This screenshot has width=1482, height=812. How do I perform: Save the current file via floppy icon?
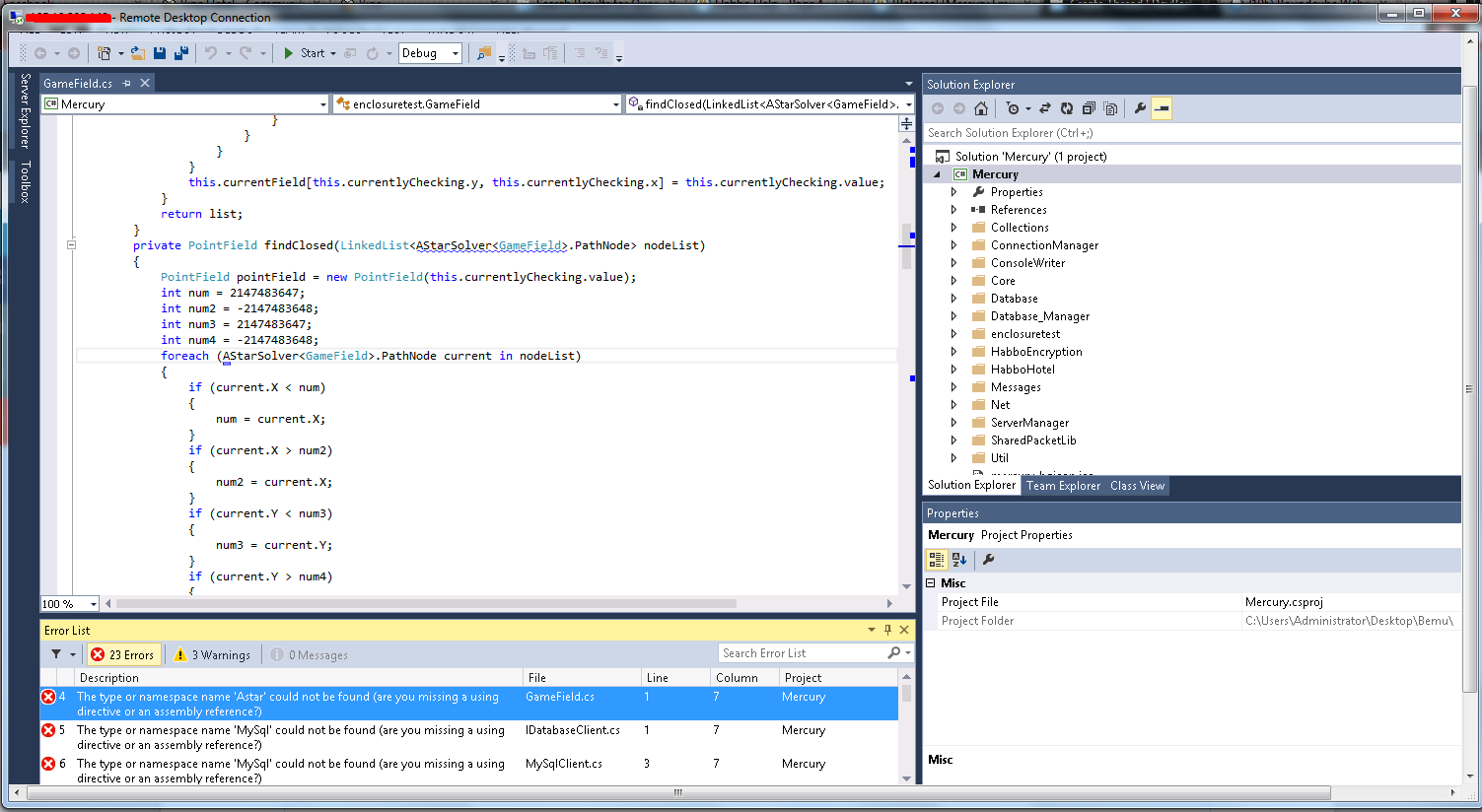[160, 53]
